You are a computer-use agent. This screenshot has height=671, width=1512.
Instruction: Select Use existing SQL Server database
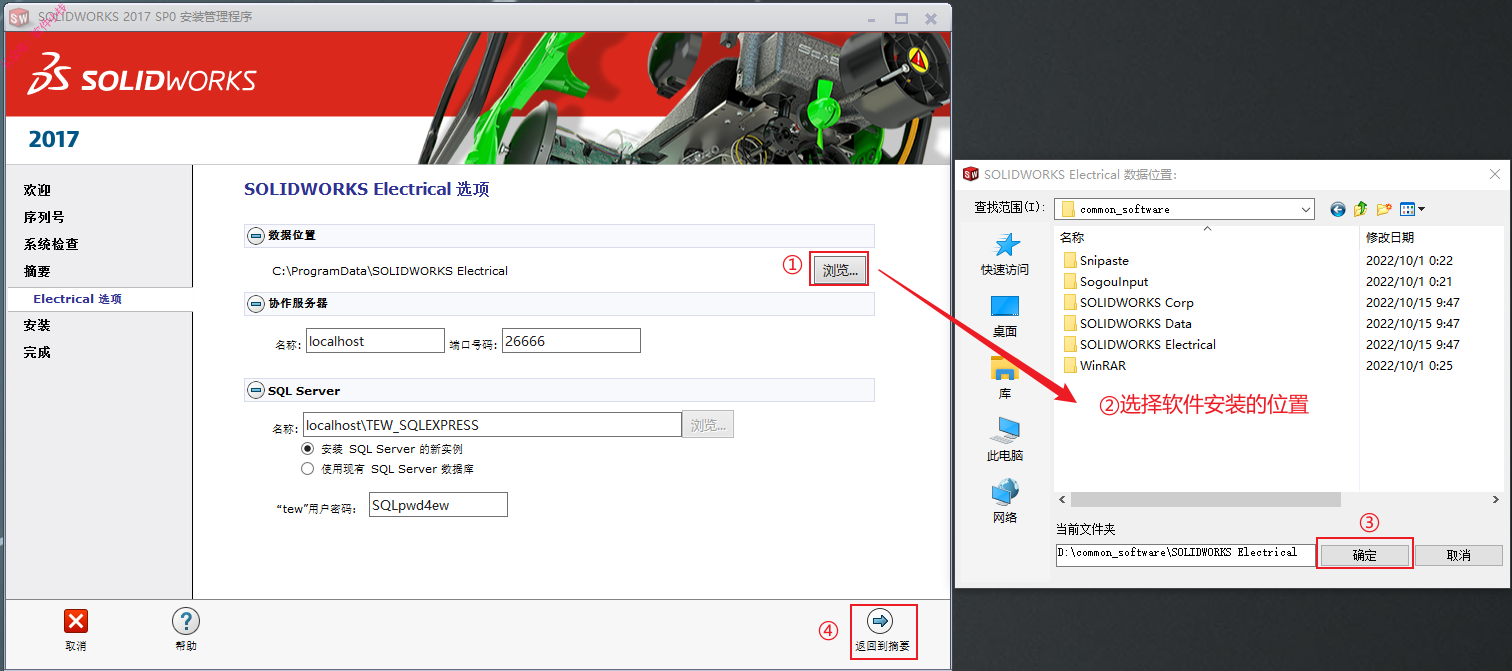pos(308,468)
